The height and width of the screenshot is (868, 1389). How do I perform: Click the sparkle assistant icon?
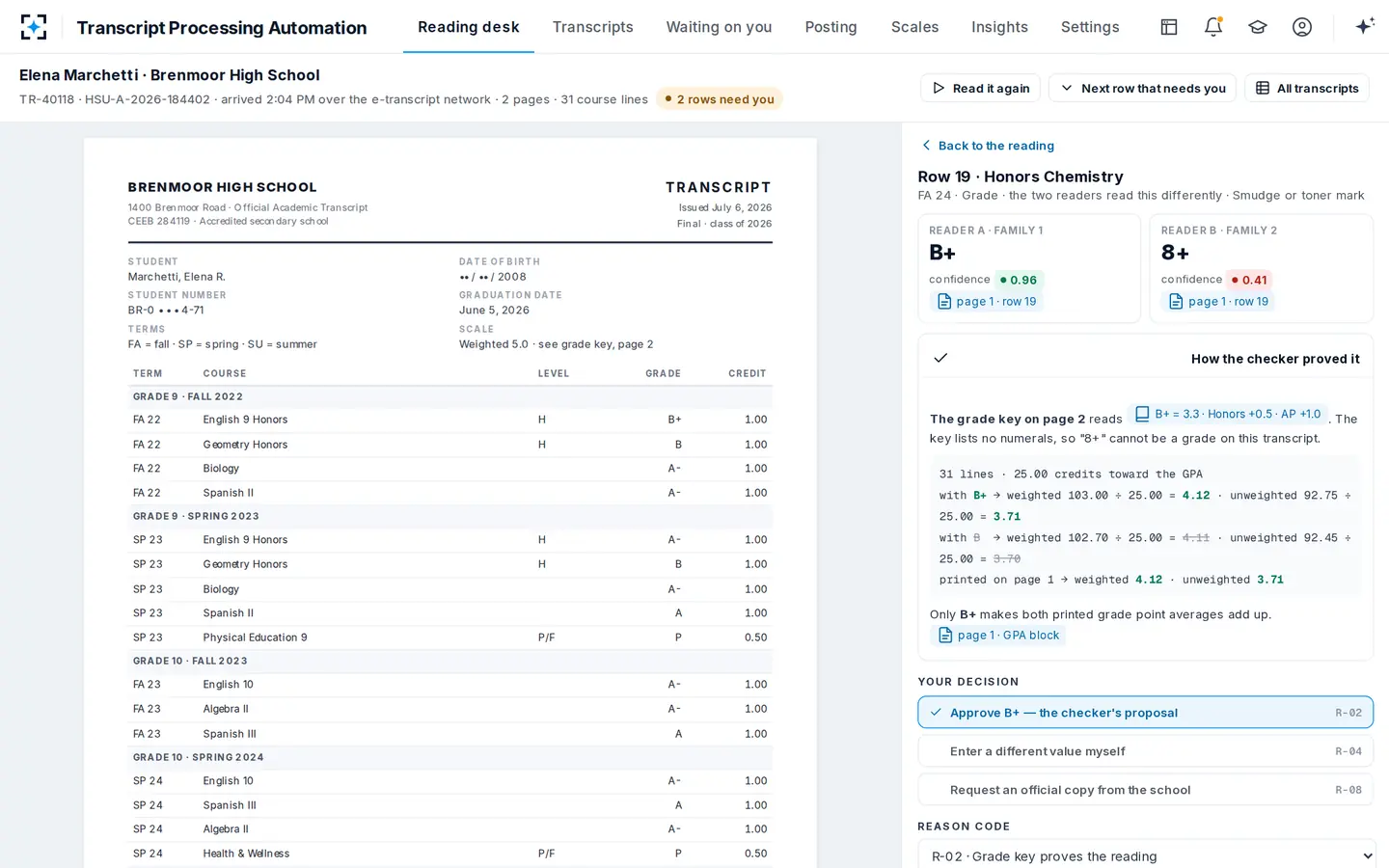1364,27
